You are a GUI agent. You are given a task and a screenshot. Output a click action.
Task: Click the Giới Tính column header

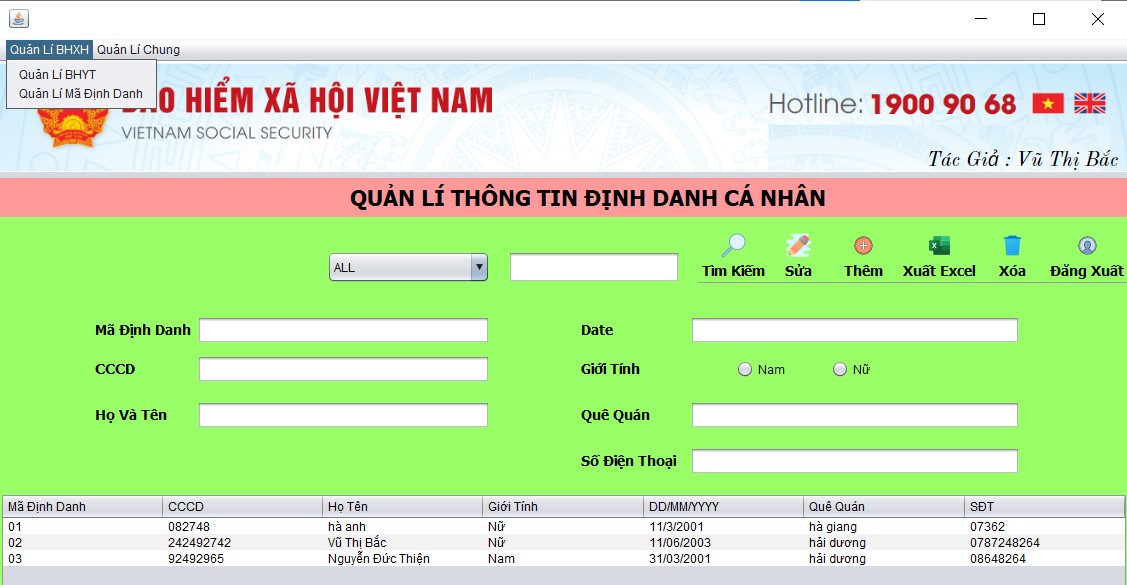(x=563, y=507)
